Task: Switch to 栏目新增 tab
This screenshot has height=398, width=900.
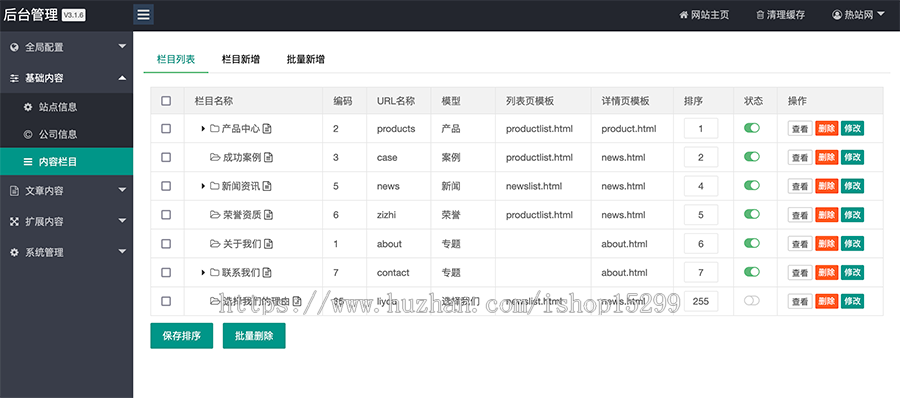Action: click(240, 59)
